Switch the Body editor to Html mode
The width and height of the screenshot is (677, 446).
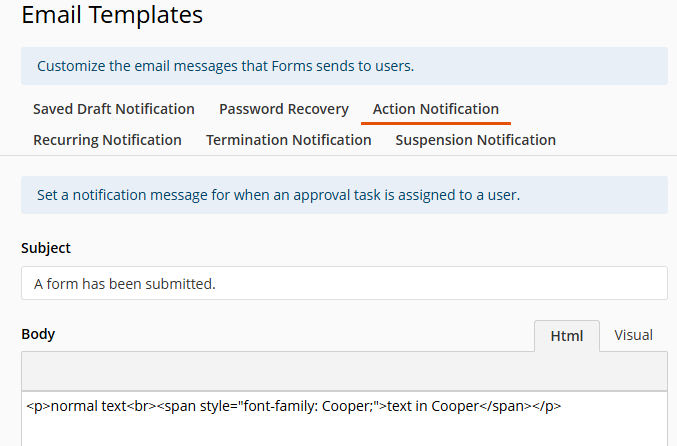[x=566, y=336]
